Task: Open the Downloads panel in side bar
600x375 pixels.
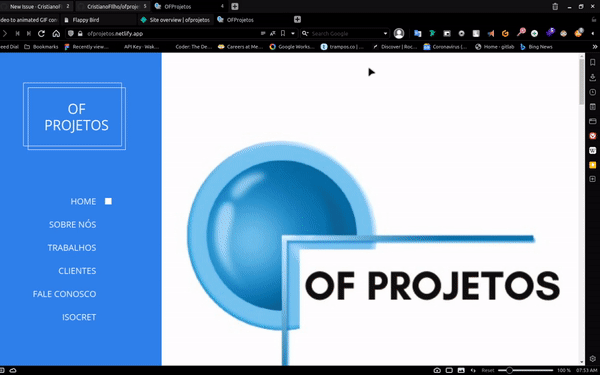Action: pos(592,78)
